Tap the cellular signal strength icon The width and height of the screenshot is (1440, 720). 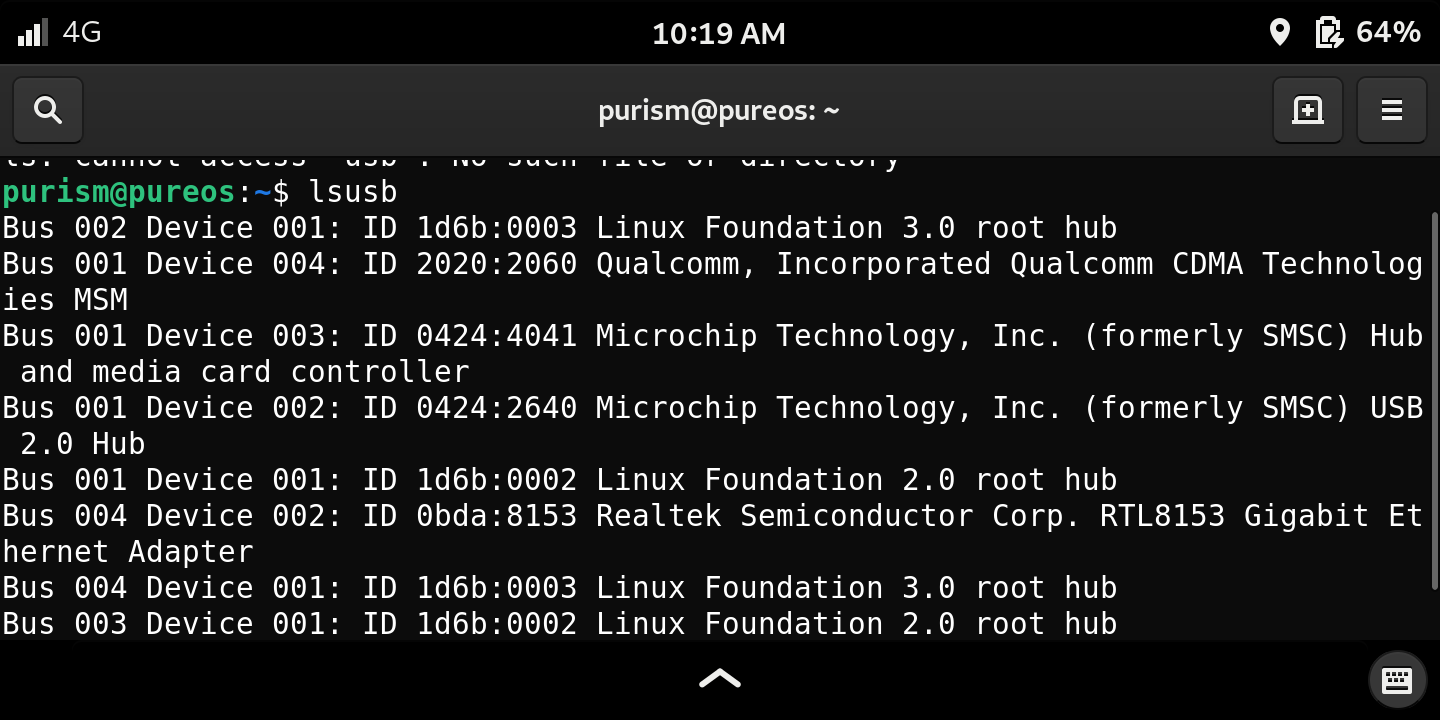point(33,33)
